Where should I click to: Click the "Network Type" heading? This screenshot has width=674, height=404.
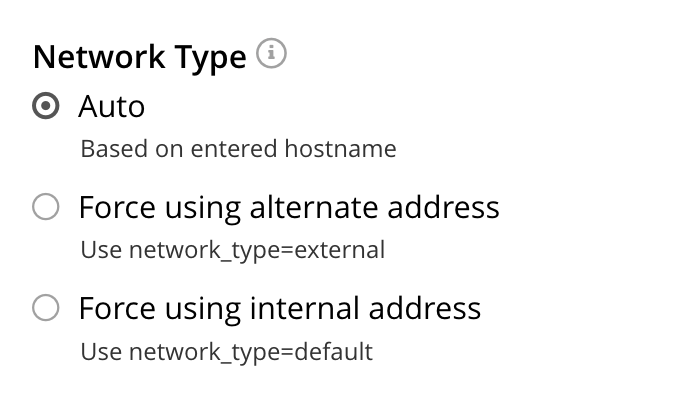(x=139, y=57)
